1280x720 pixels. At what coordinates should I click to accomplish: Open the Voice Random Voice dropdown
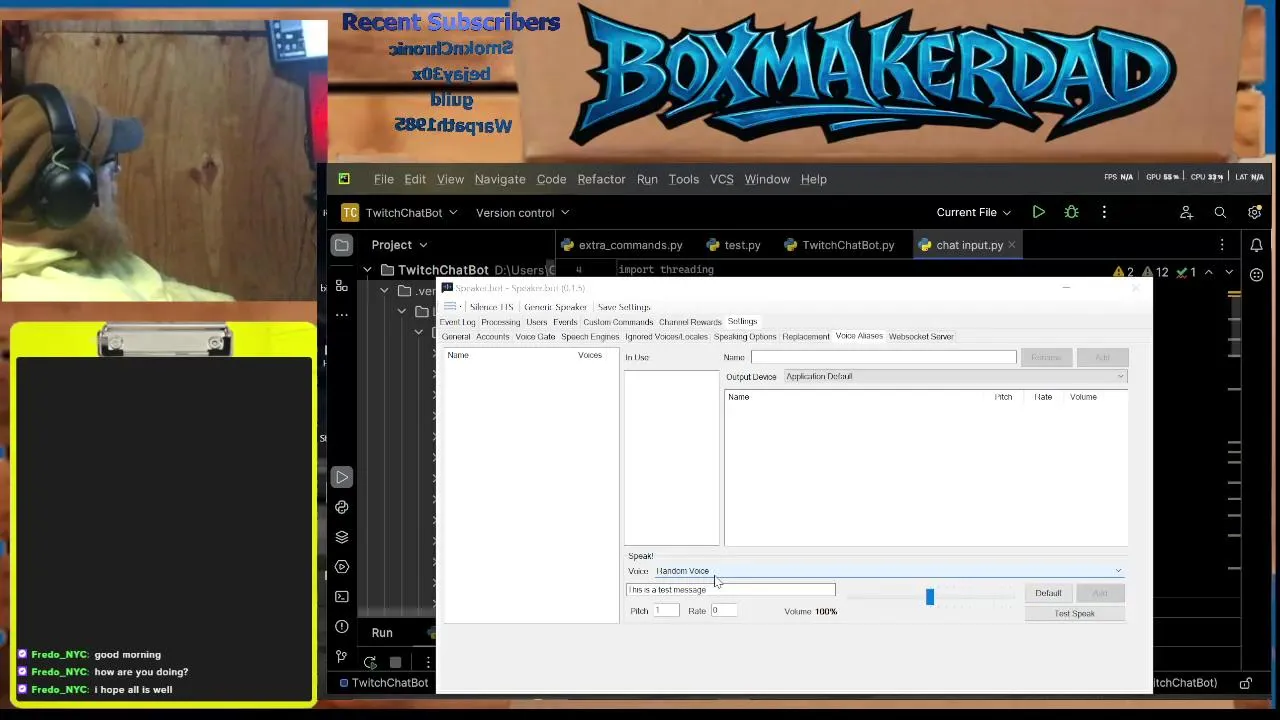[889, 571]
